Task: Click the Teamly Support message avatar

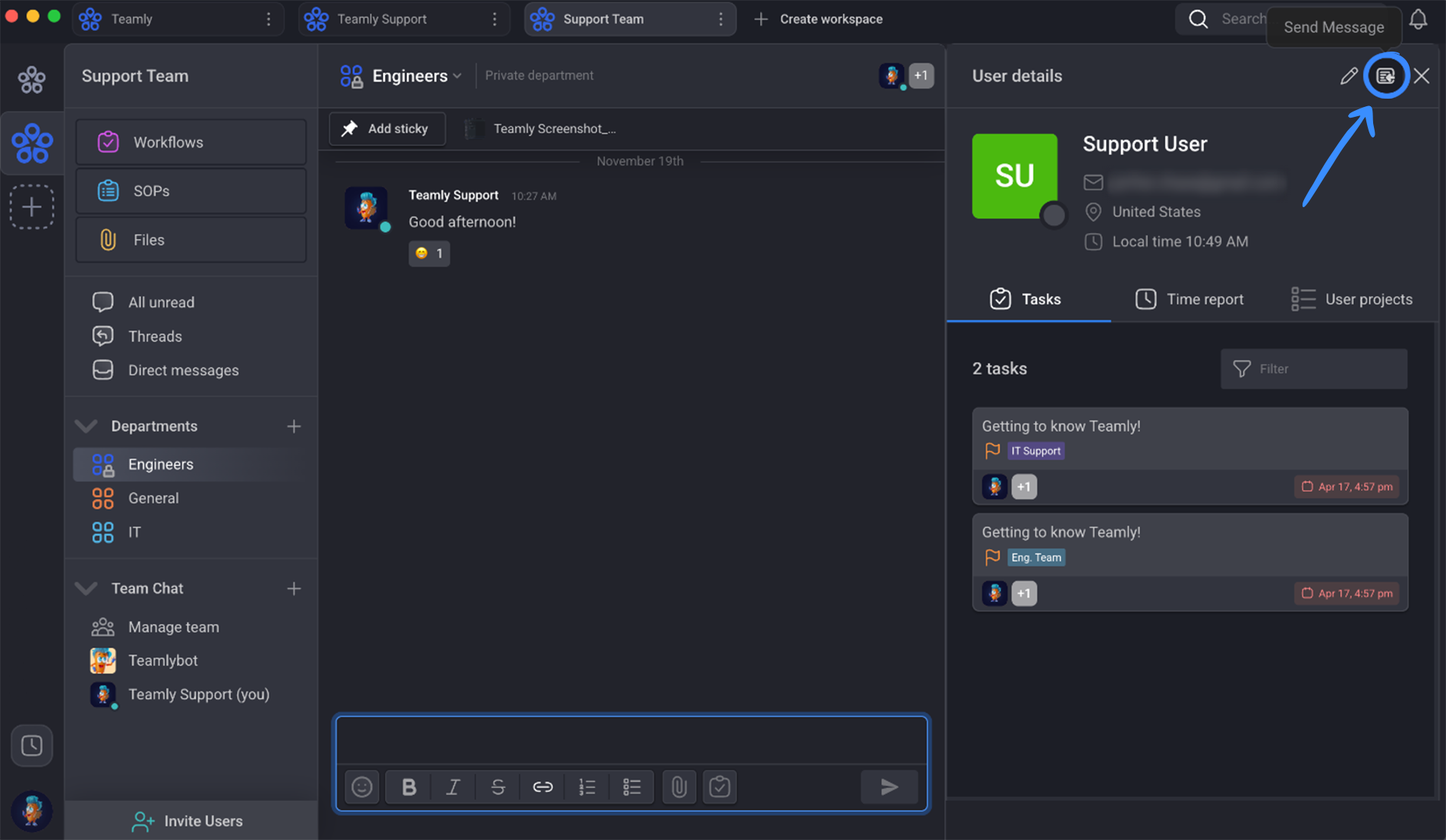Action: pyautogui.click(x=366, y=208)
